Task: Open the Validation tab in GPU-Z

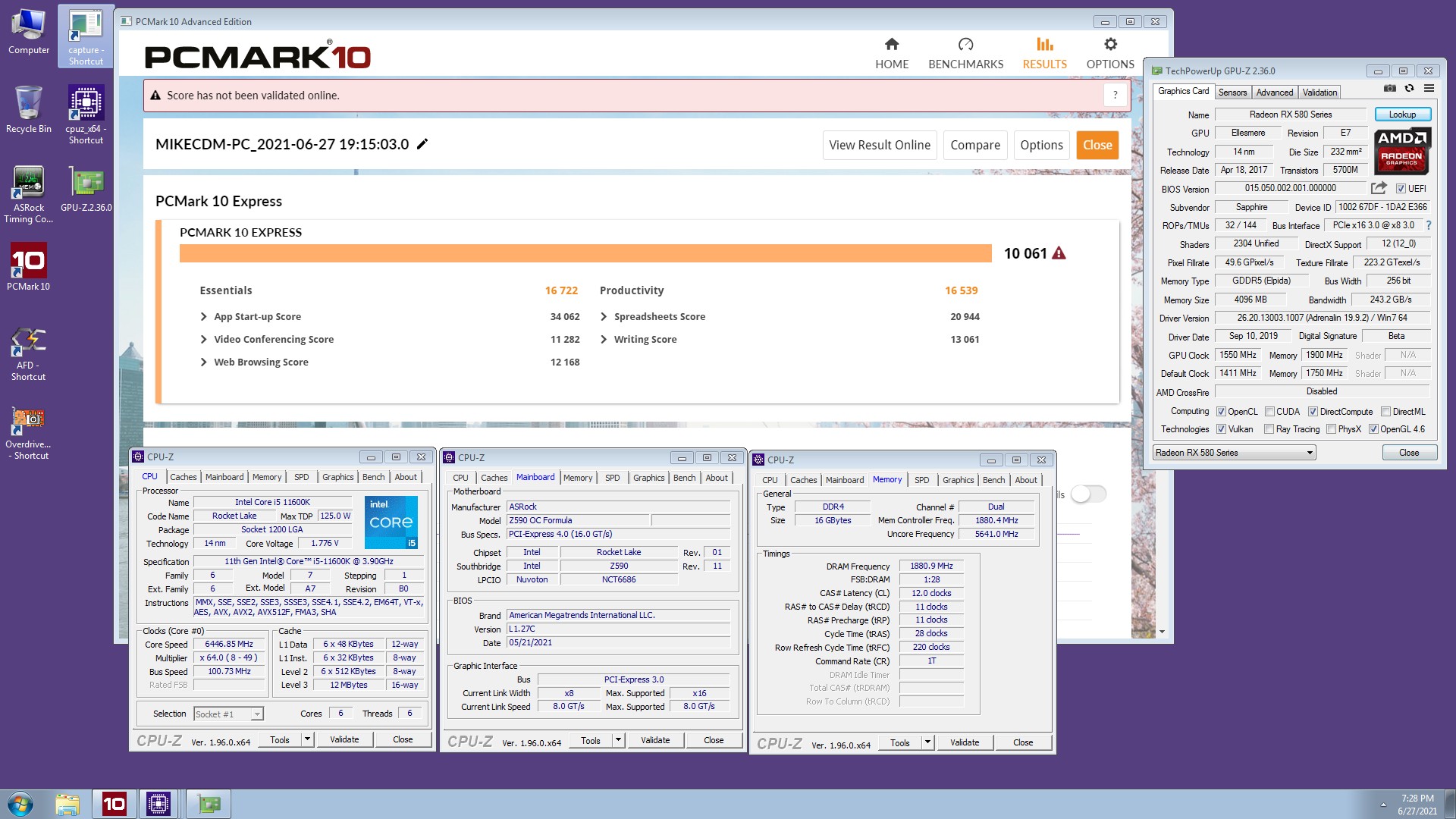Action: click(x=1319, y=93)
